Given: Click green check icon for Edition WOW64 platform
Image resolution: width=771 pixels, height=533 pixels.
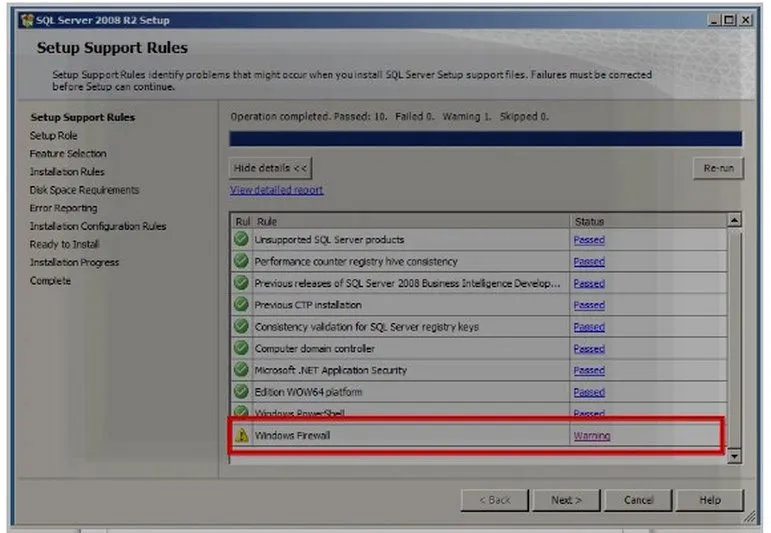Looking at the screenshot, I should point(241,391).
